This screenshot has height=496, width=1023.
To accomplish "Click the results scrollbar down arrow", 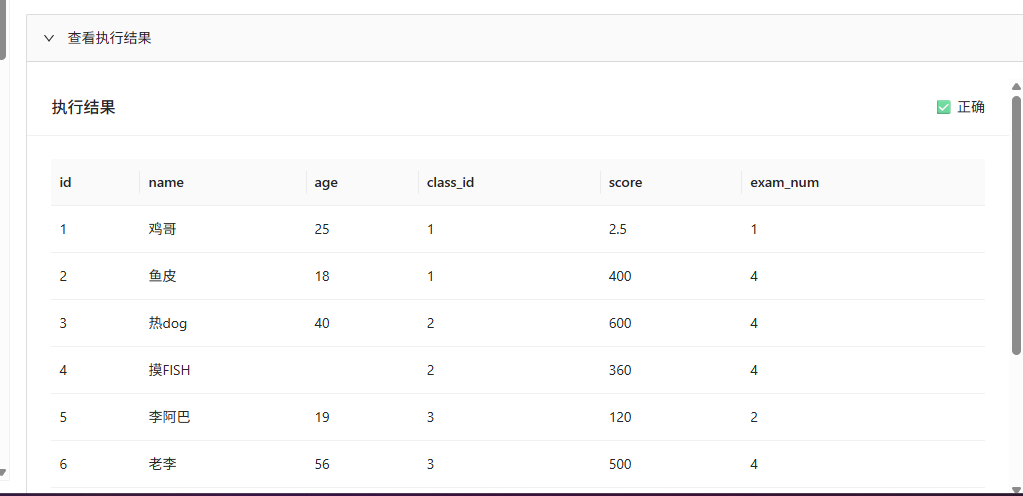I will (x=1016, y=490).
